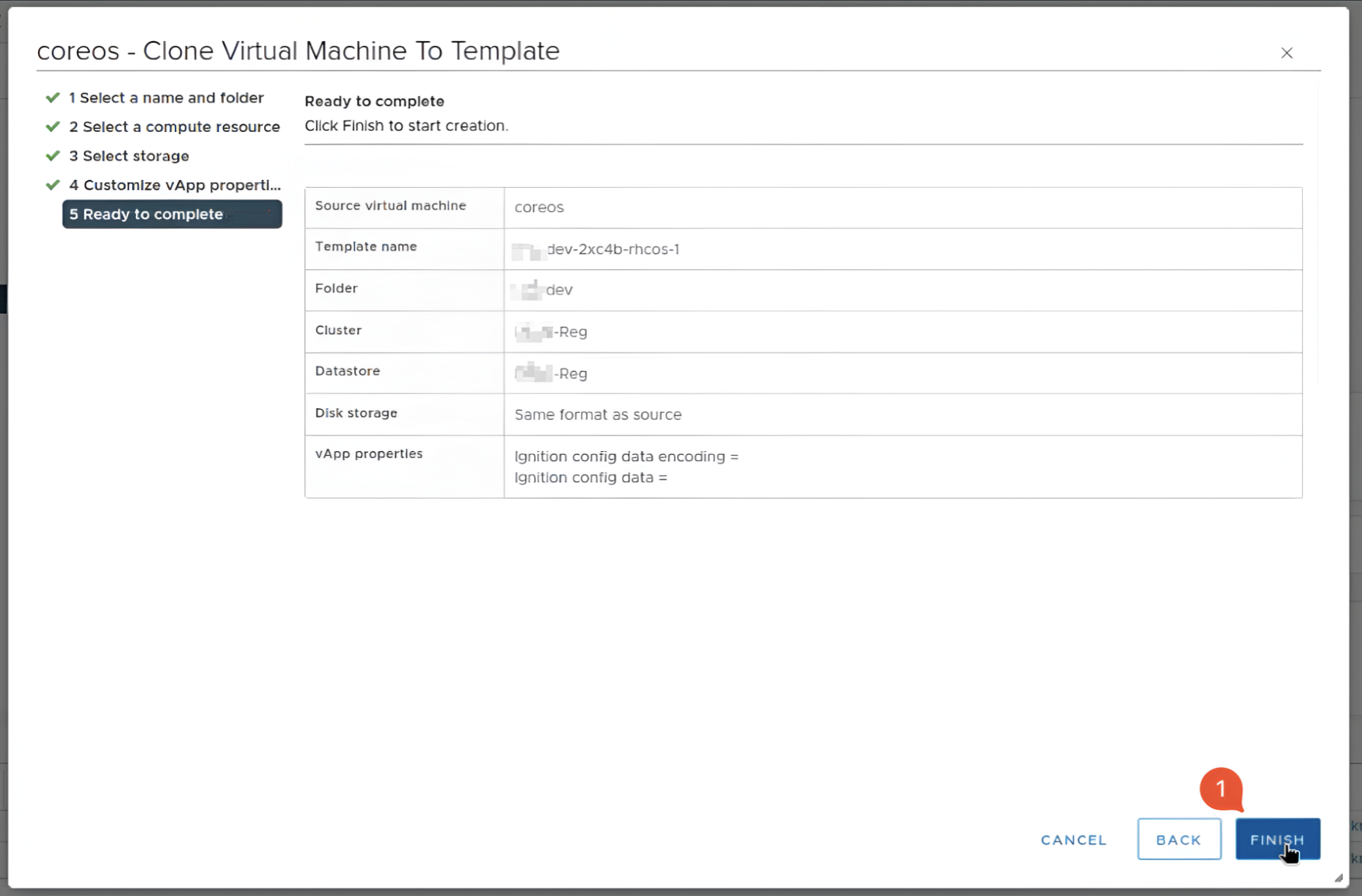Click the template name dev-2xc4b-rhcos-1
This screenshot has width=1362, height=896.
612,249
